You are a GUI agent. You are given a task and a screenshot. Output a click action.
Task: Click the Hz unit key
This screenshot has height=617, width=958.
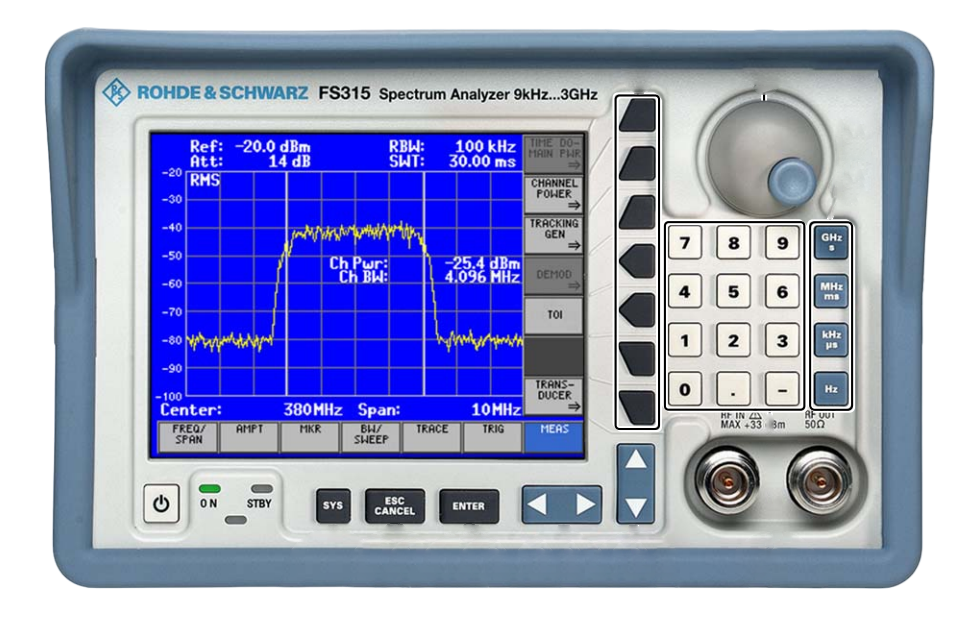pos(831,389)
